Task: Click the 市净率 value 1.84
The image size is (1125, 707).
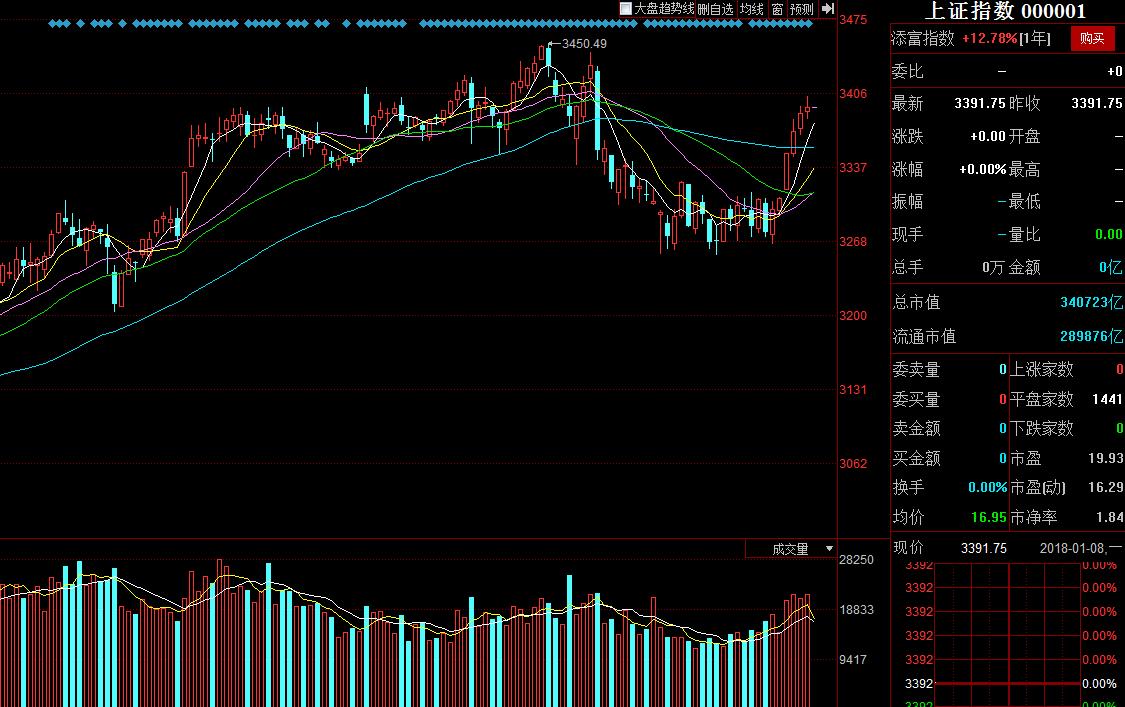Action: (x=1109, y=517)
